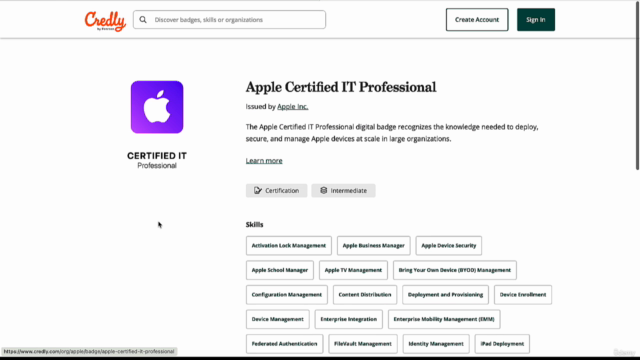Click the page vertical scrollbar
The height and width of the screenshot is (360, 640).
637,86
